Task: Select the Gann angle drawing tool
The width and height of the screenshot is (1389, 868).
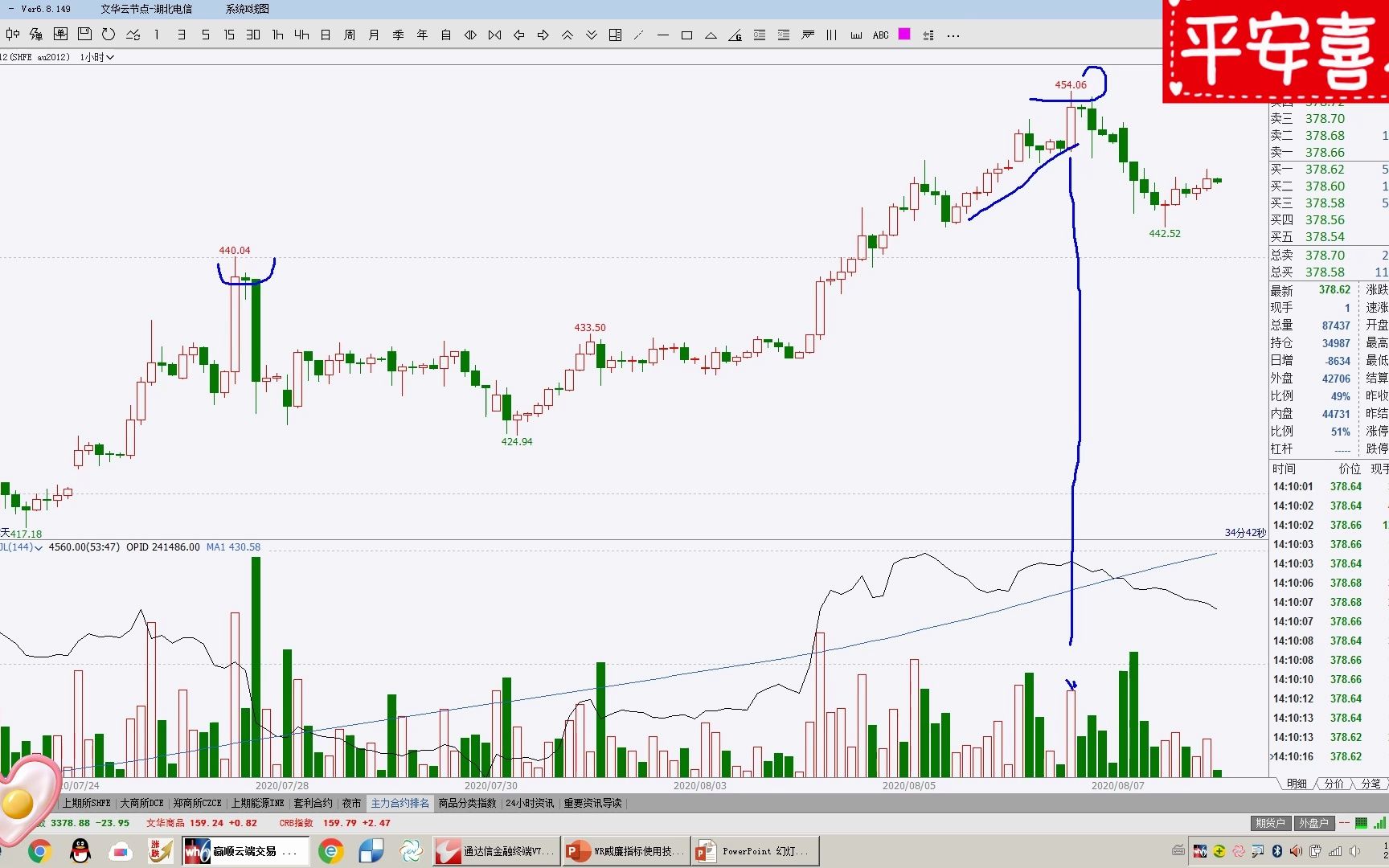Action: pyautogui.click(x=735, y=35)
